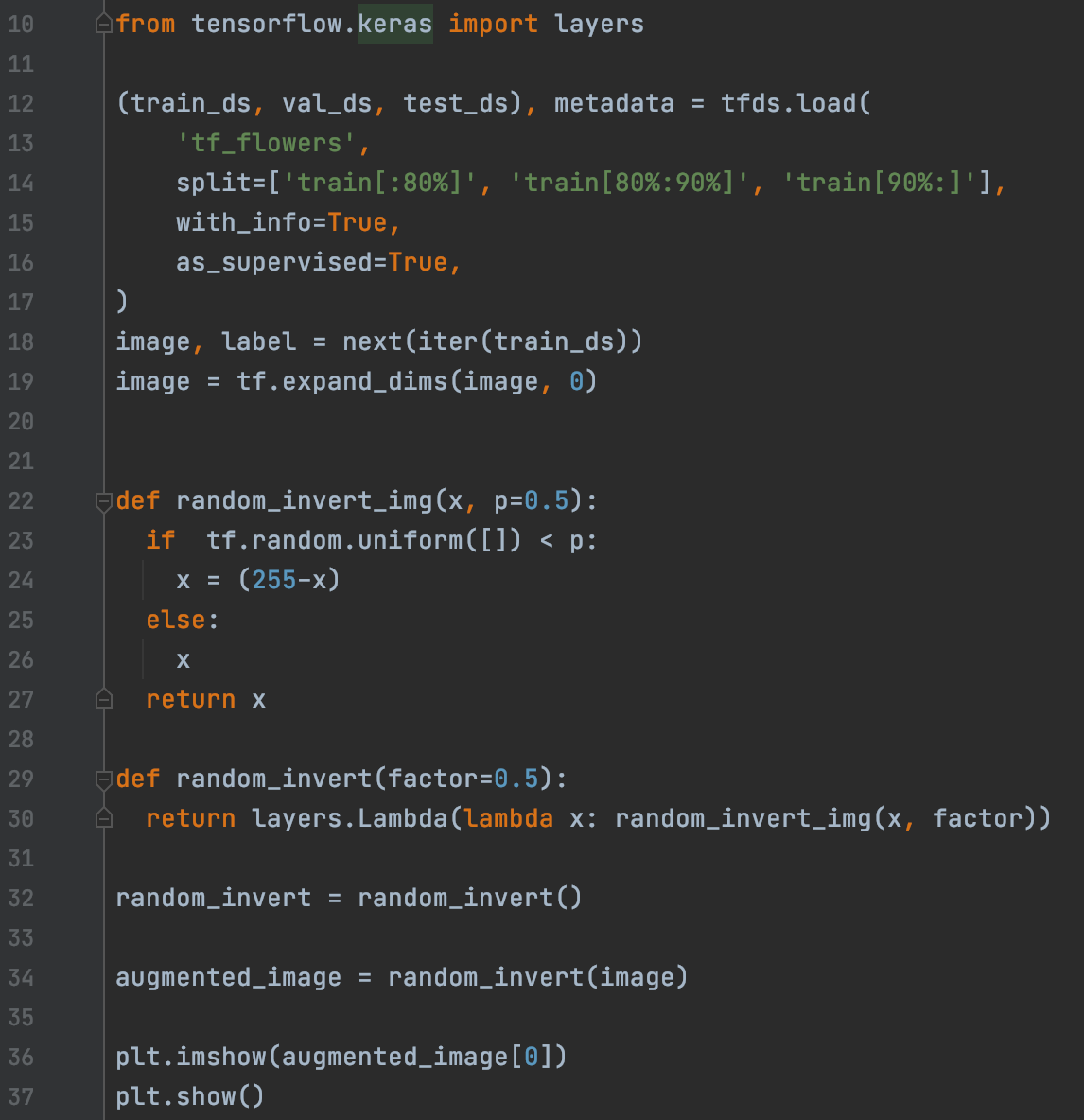1084x1120 pixels.
Task: Click 'plt.imshow' on line 36
Action: point(191,1057)
